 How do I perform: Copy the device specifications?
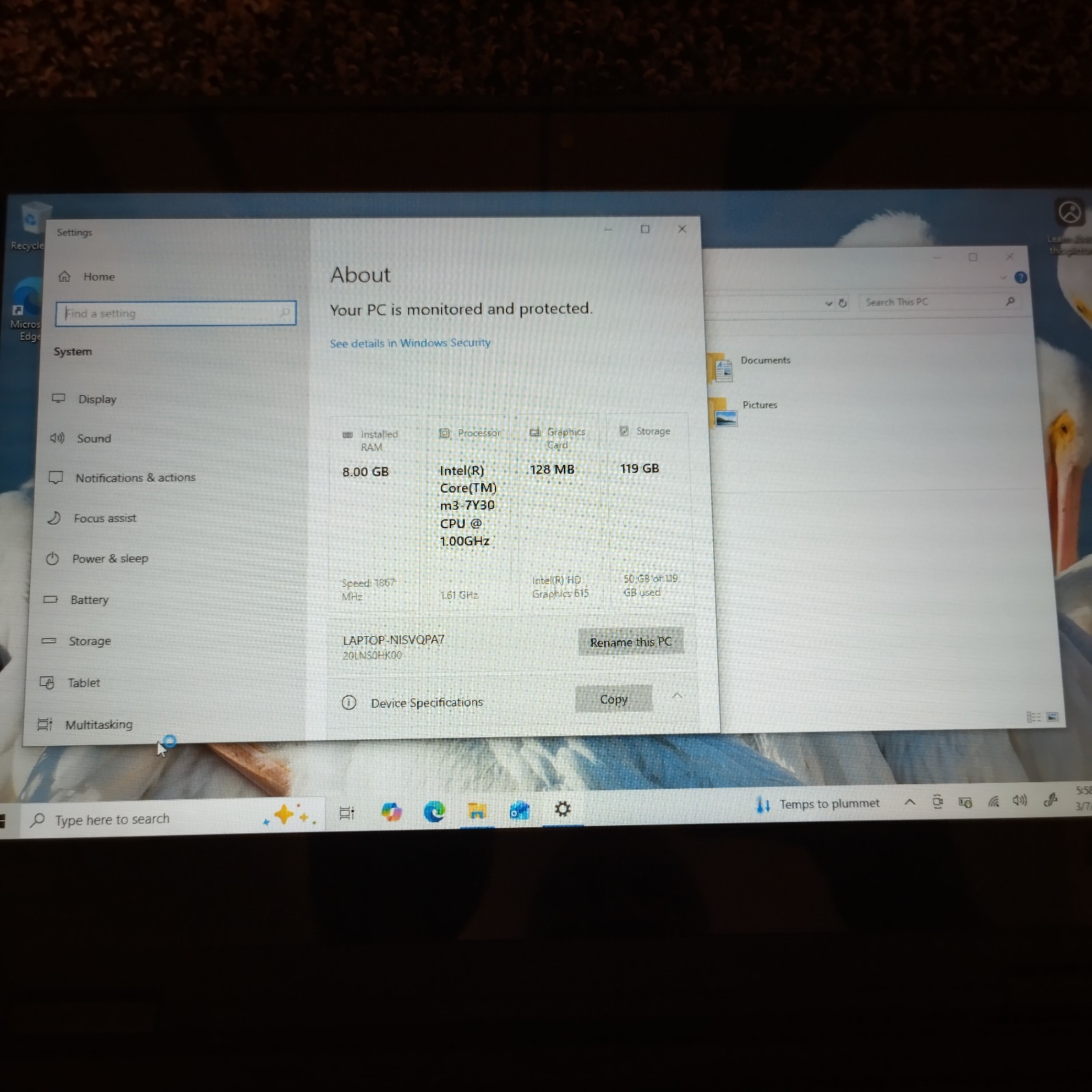coord(614,699)
